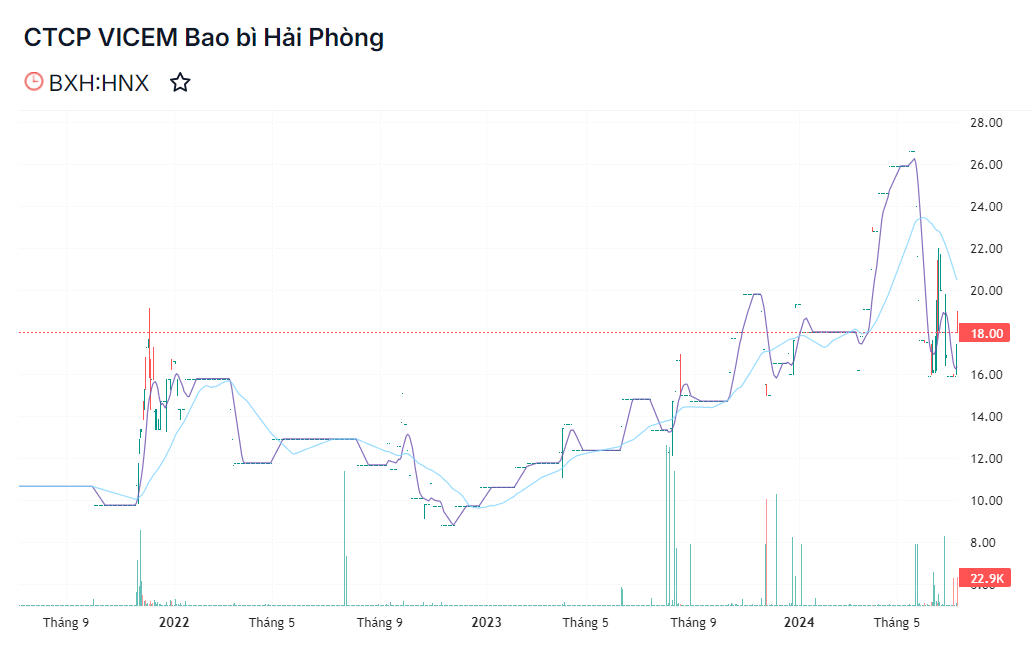Open the BXH:HNX ticker symbol
This screenshot has height=648, width=1031.
coord(99,83)
